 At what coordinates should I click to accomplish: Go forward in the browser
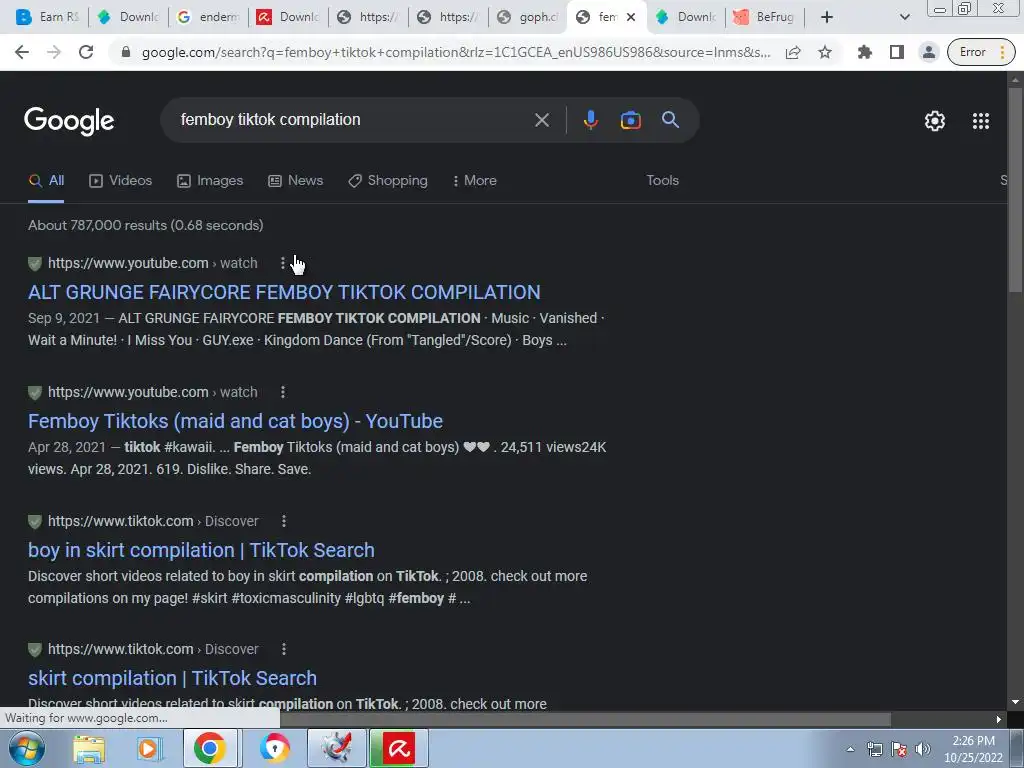(x=54, y=52)
